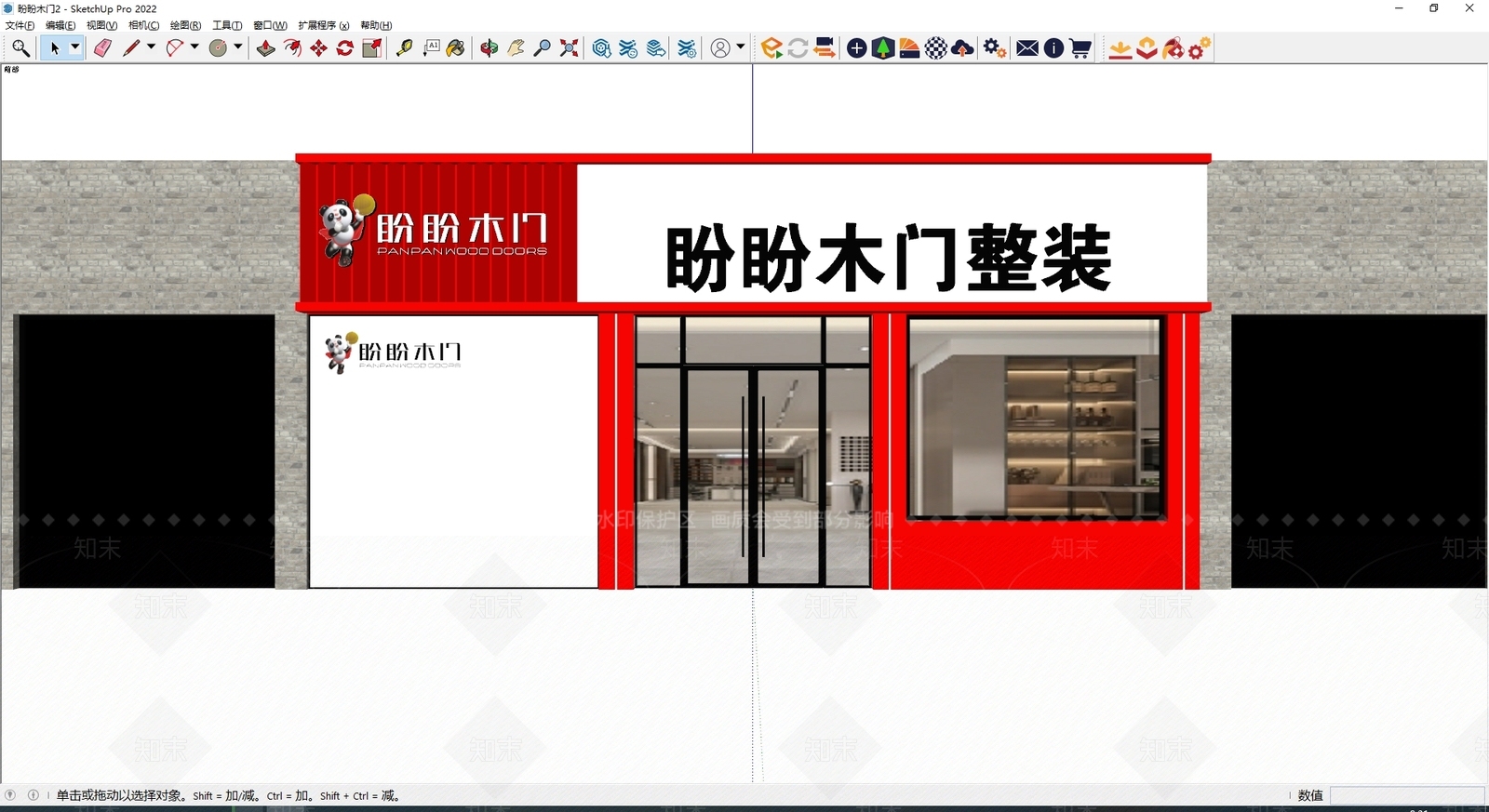The image size is (1489, 812).
Task: Open the 绘图(R) menu
Action: (x=185, y=25)
